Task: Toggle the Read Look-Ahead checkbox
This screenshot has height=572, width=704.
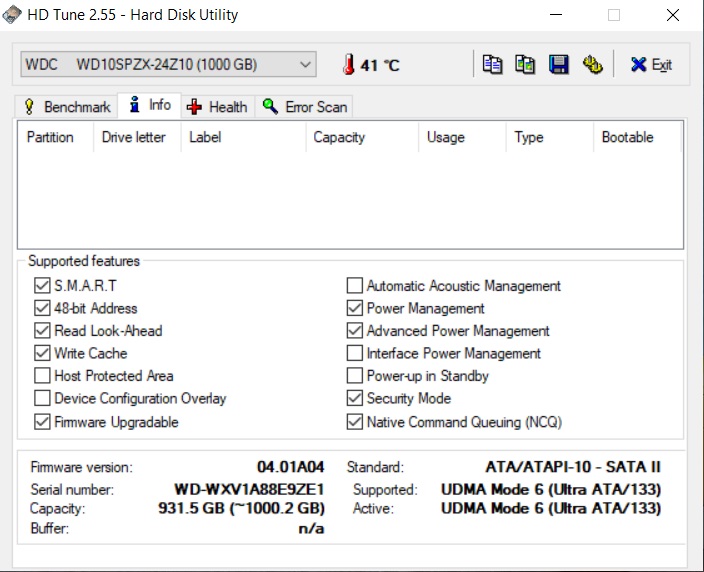Action: point(42,330)
